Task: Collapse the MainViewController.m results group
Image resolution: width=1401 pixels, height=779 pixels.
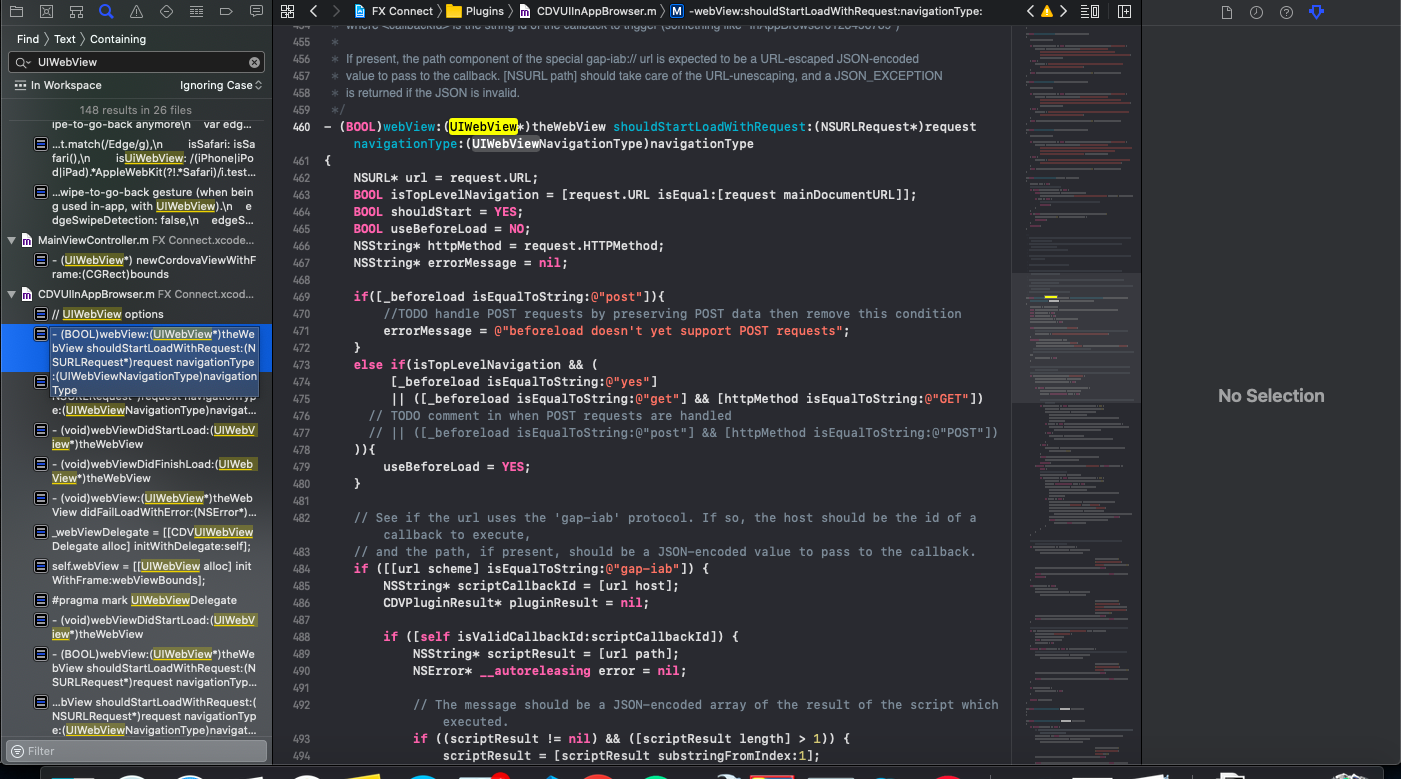Action: click(x=9, y=240)
